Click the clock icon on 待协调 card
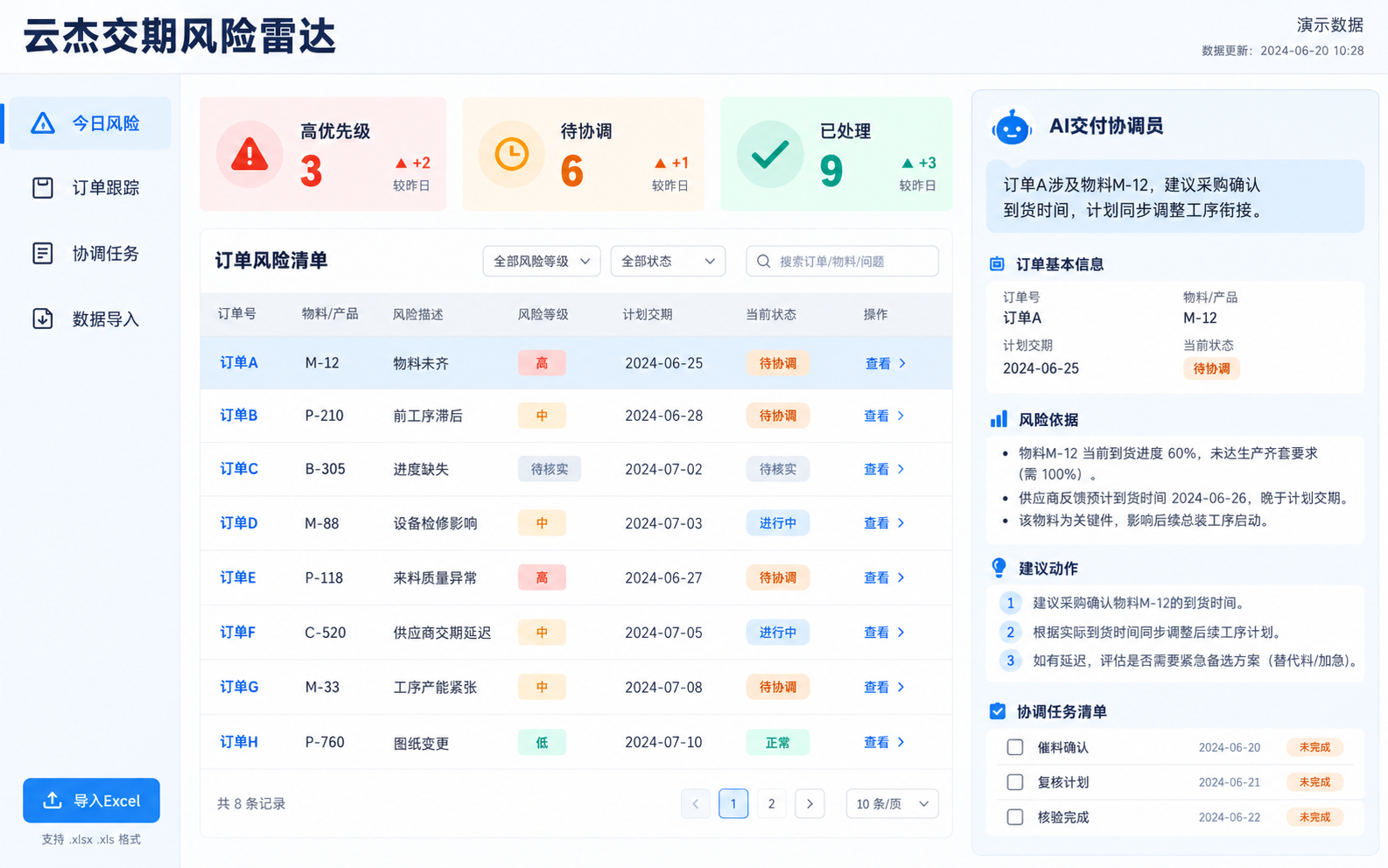1388x868 pixels. 512,155
